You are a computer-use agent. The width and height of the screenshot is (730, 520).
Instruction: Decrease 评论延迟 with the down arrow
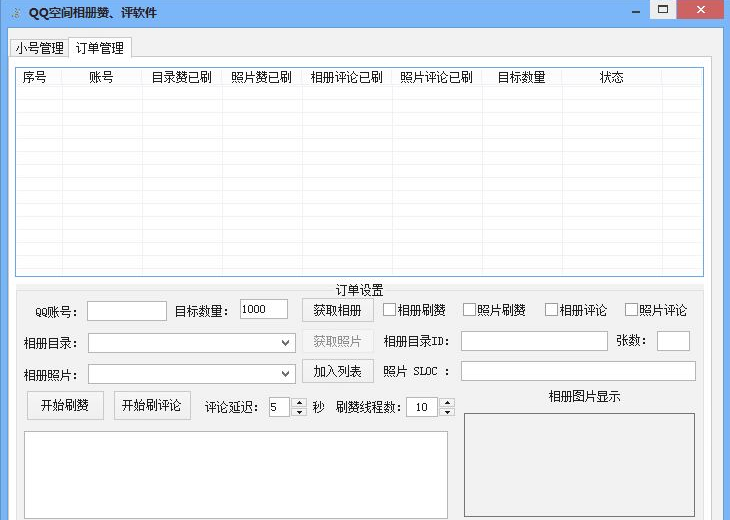point(299,412)
